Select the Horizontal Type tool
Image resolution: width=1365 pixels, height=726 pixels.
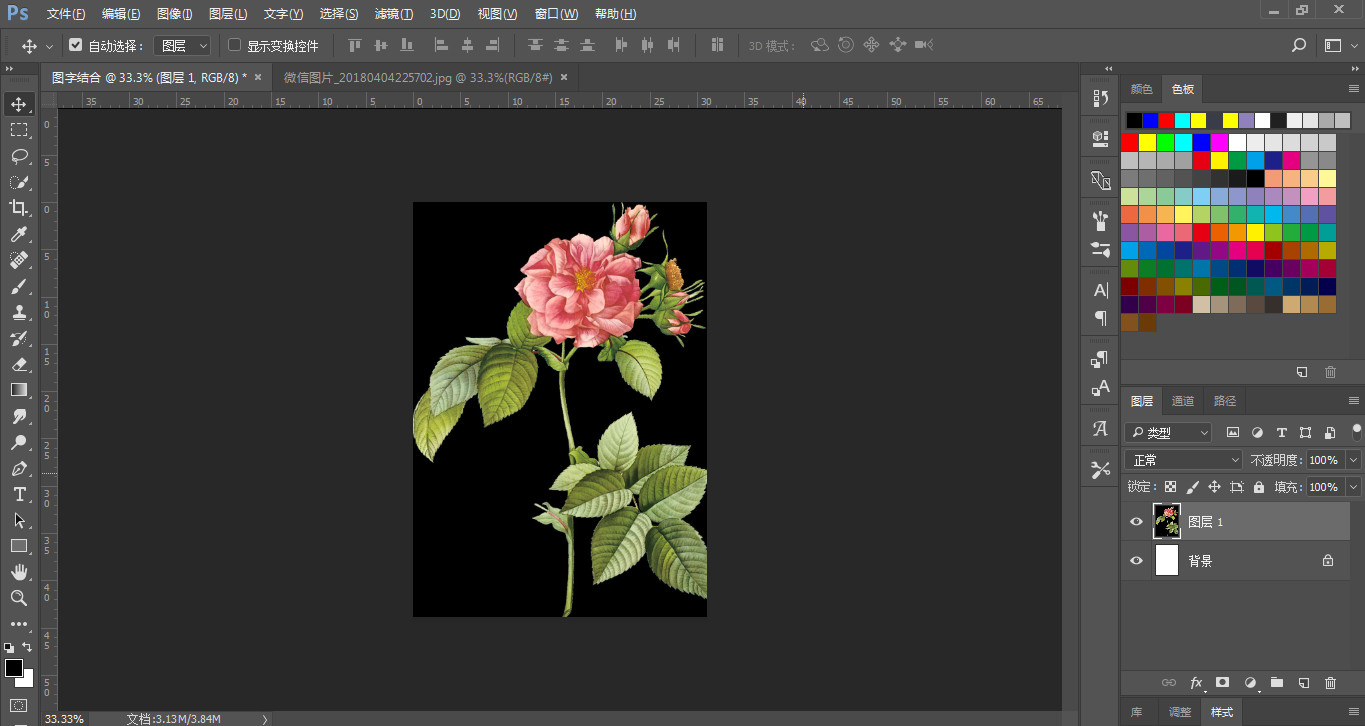click(19, 494)
